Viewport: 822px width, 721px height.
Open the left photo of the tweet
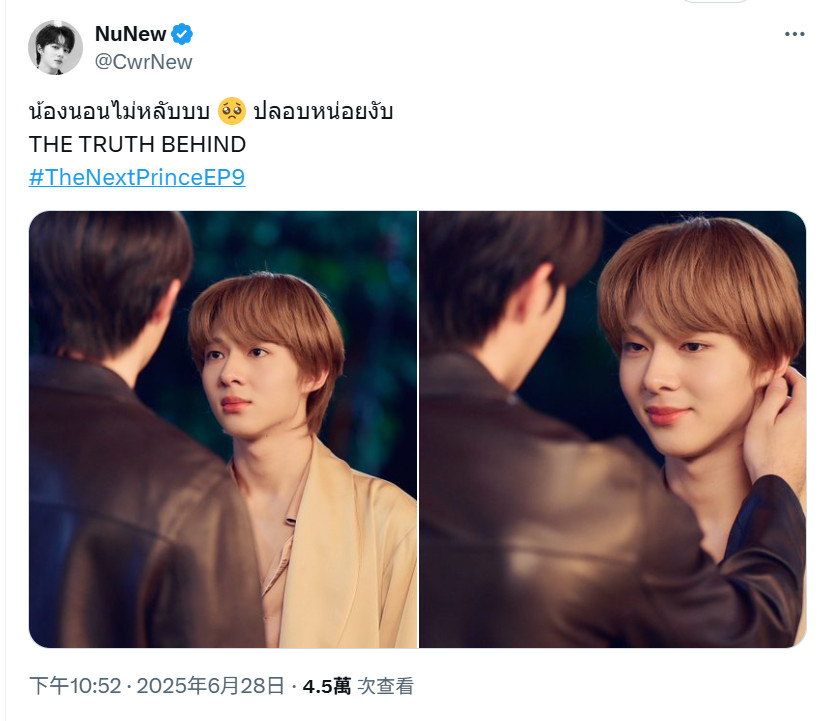pyautogui.click(x=223, y=429)
